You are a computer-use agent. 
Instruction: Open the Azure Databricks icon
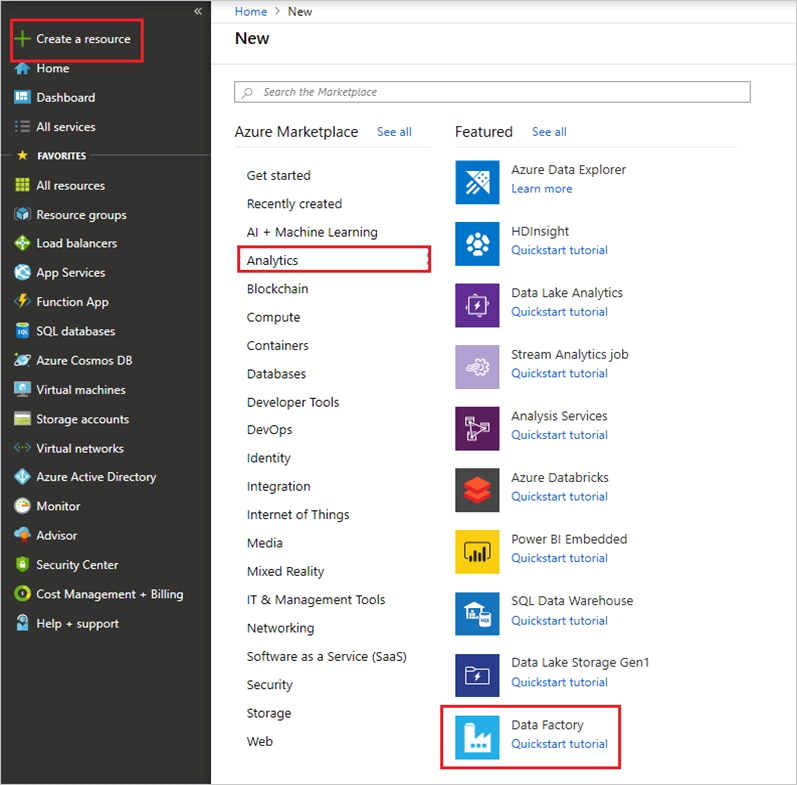pos(477,490)
